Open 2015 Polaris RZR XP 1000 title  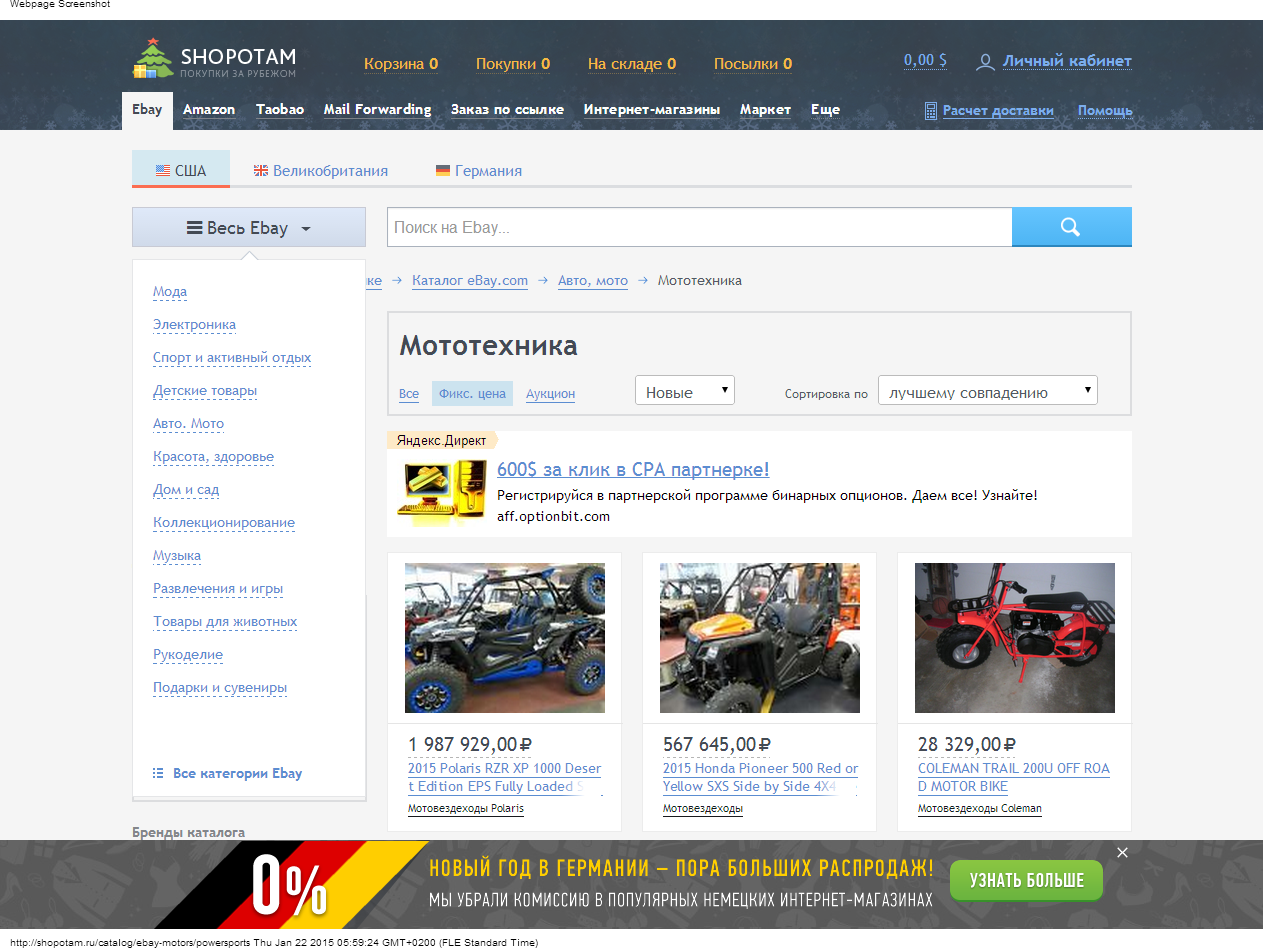(505, 778)
